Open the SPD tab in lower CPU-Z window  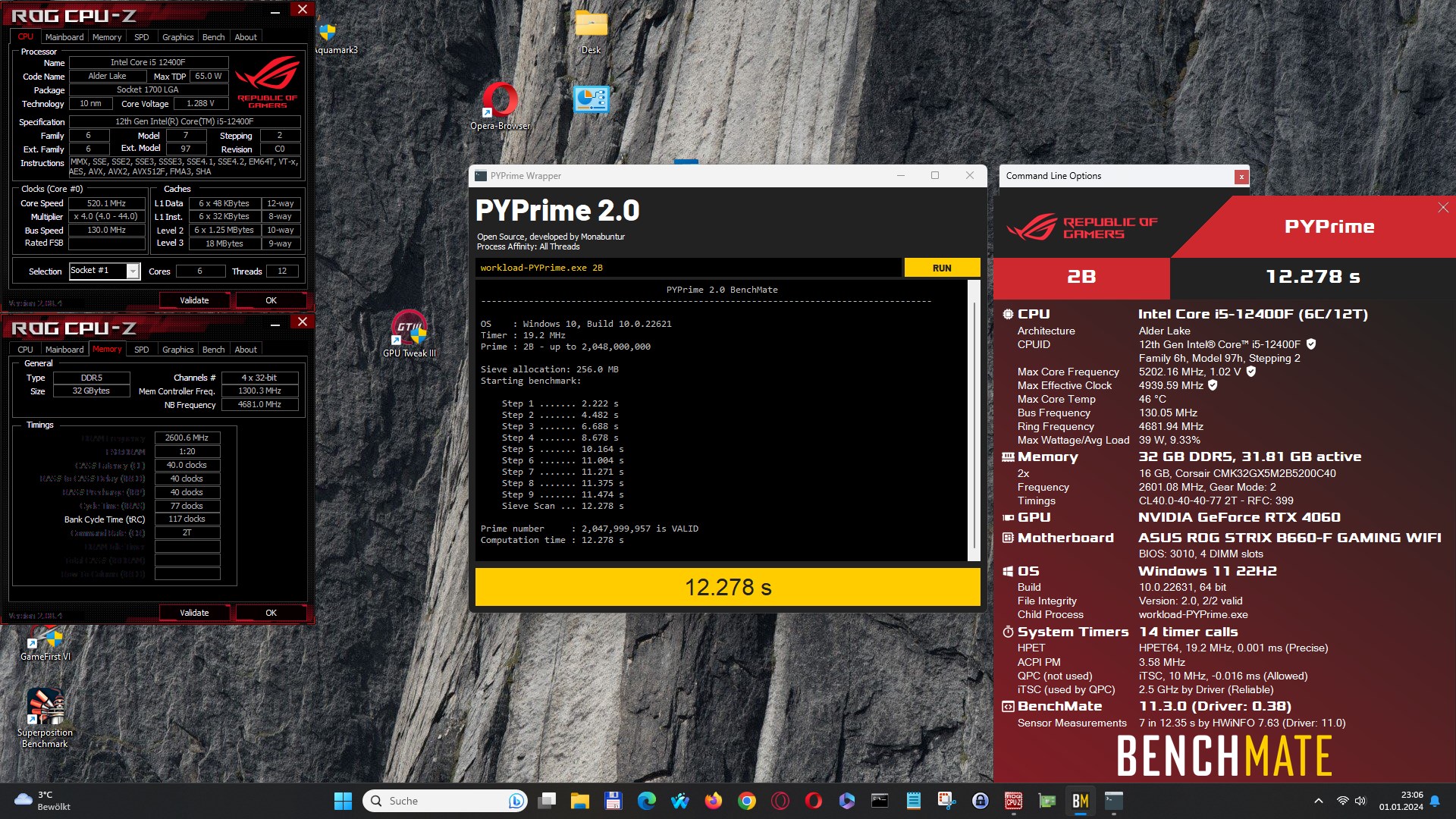click(142, 350)
